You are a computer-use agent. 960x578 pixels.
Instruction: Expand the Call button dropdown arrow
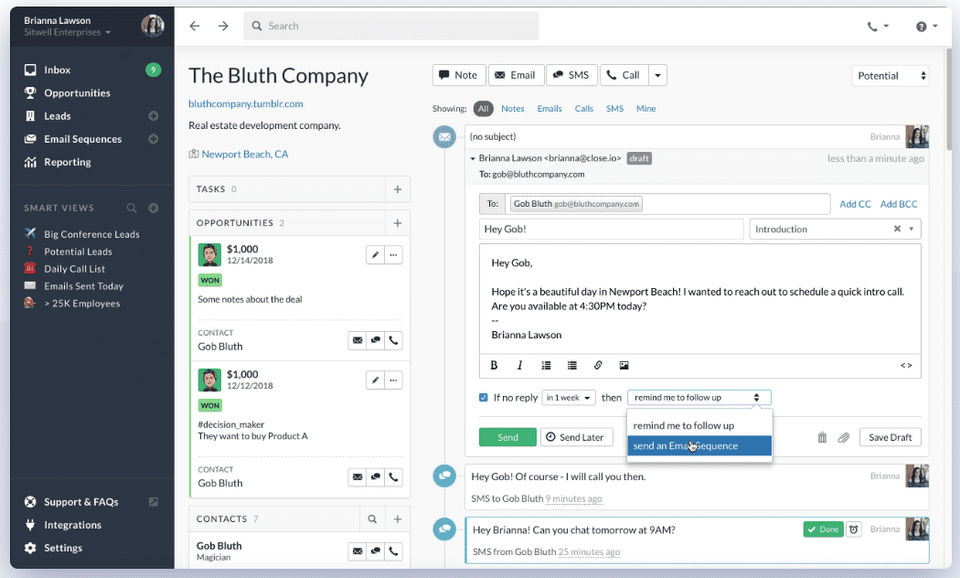658,75
